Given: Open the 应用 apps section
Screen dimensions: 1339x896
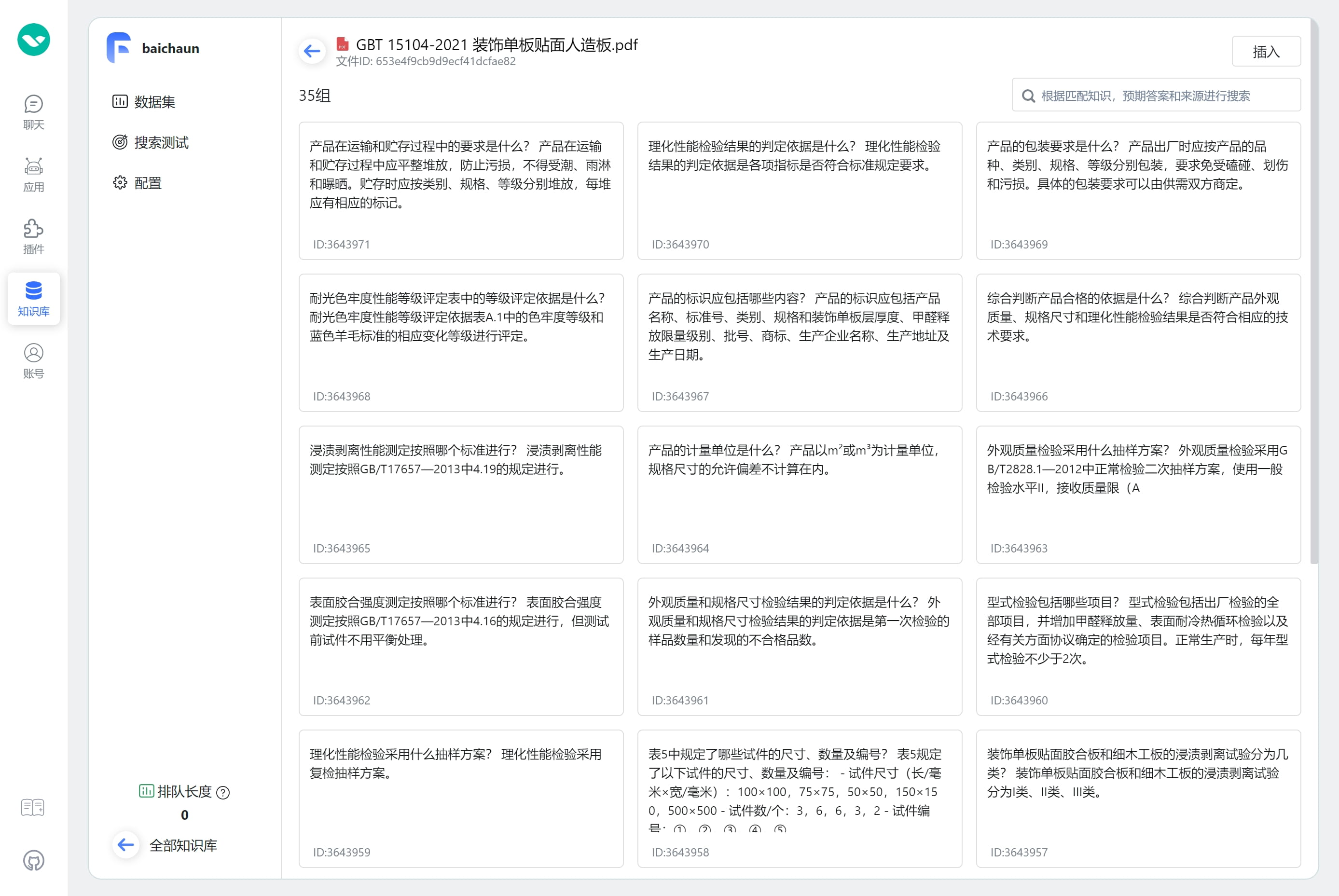Looking at the screenshot, I should (x=34, y=175).
